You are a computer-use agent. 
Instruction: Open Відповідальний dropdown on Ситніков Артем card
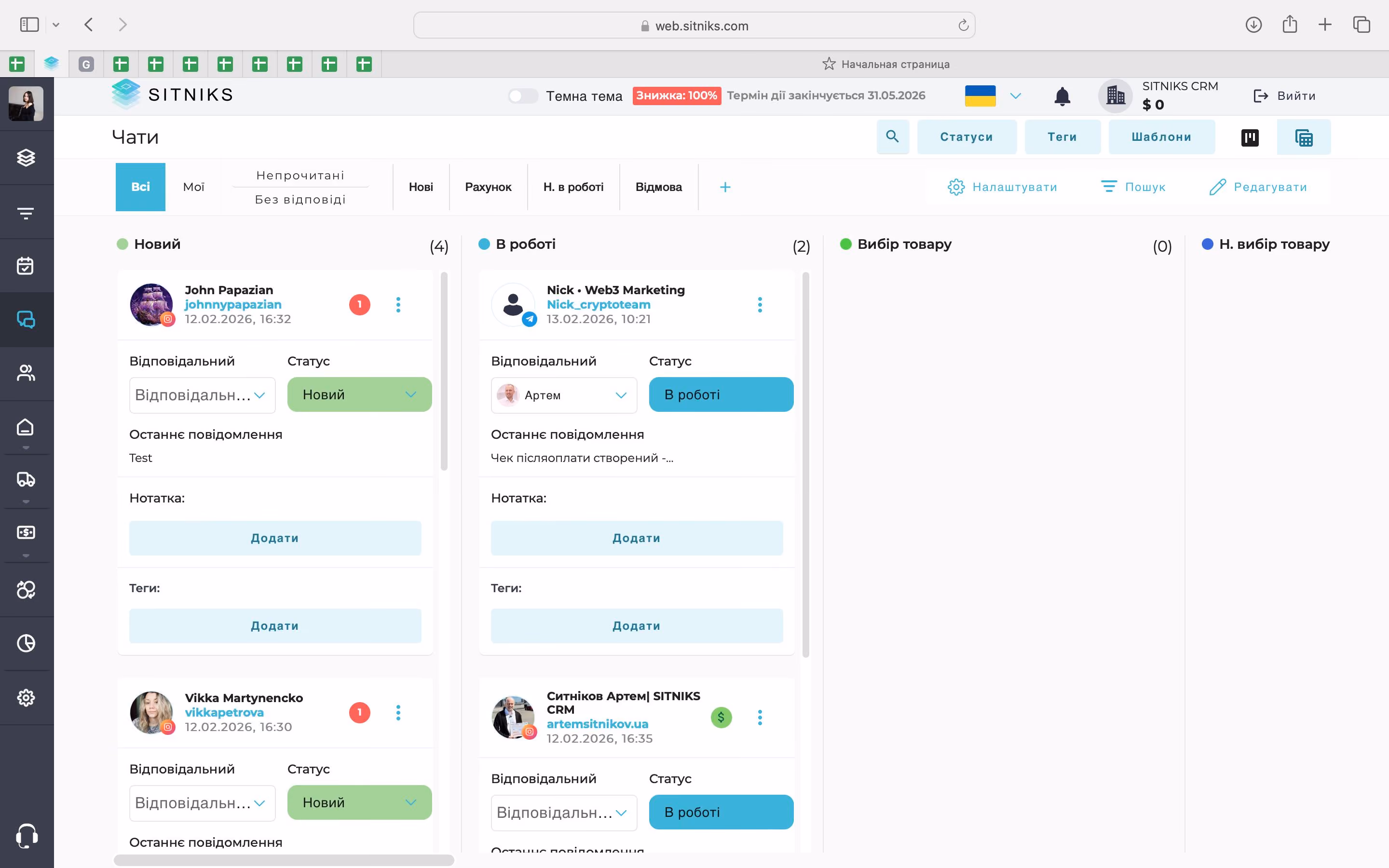tap(564, 813)
